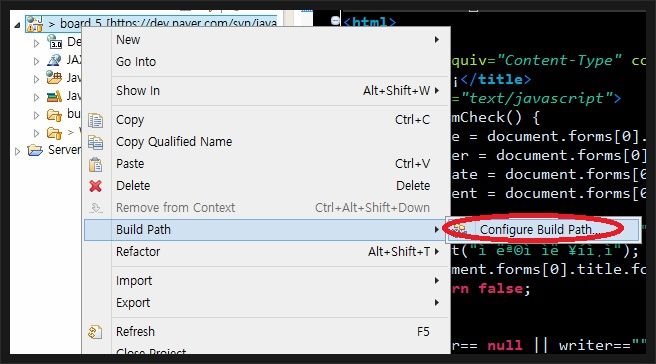This screenshot has height=364, width=656.
Task: Click the </title> closing tag
Action: [x=496, y=79]
